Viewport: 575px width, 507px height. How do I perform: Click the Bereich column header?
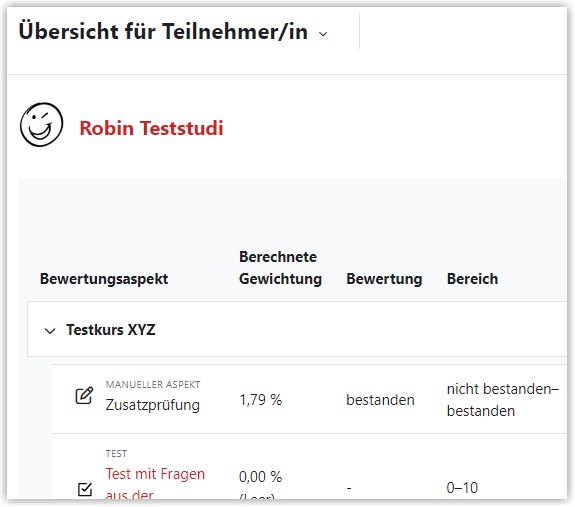(472, 279)
